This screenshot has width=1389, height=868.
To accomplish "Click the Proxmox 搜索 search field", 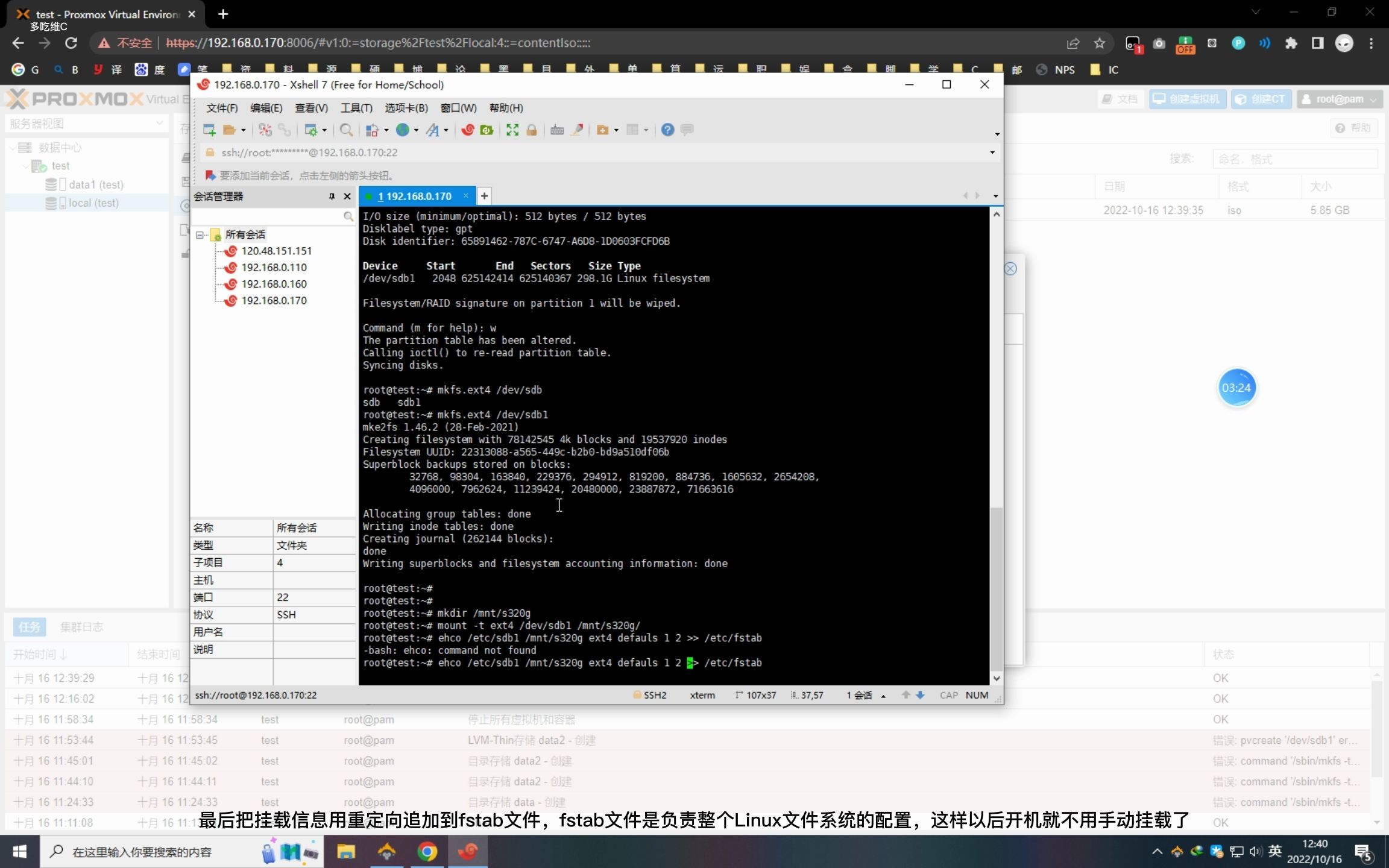I will [x=1294, y=159].
